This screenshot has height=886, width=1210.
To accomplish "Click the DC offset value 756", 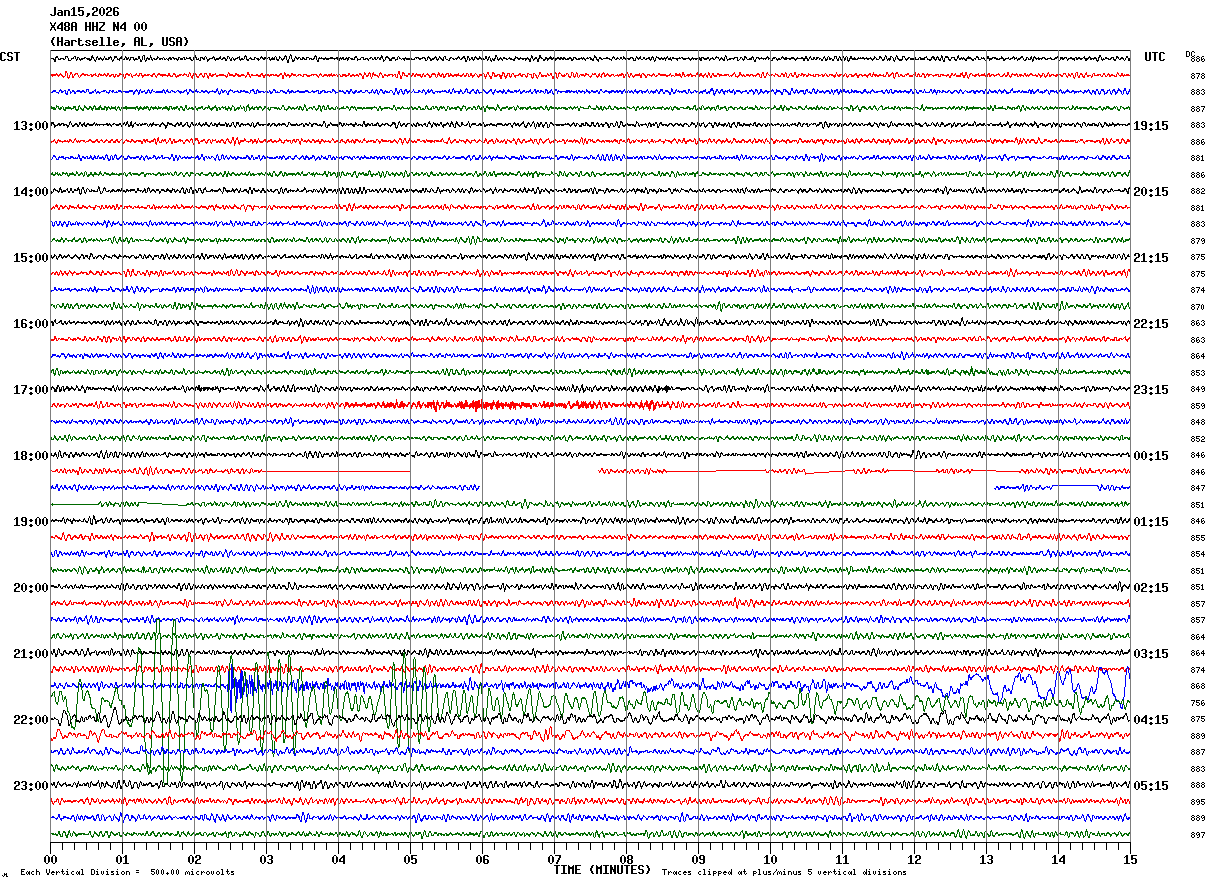I will tap(1197, 703).
